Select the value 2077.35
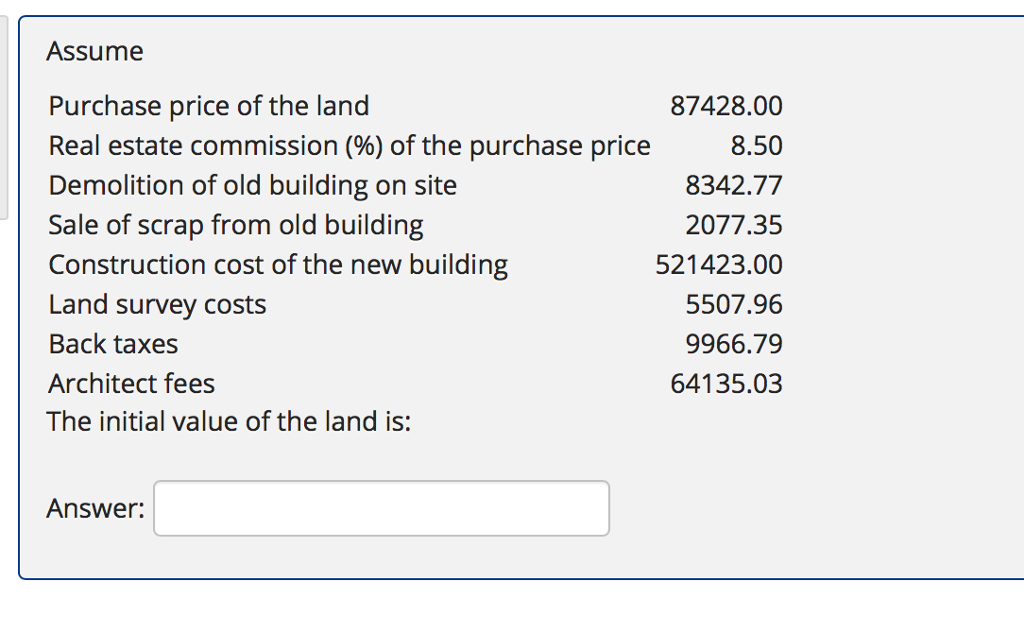 click(x=735, y=225)
